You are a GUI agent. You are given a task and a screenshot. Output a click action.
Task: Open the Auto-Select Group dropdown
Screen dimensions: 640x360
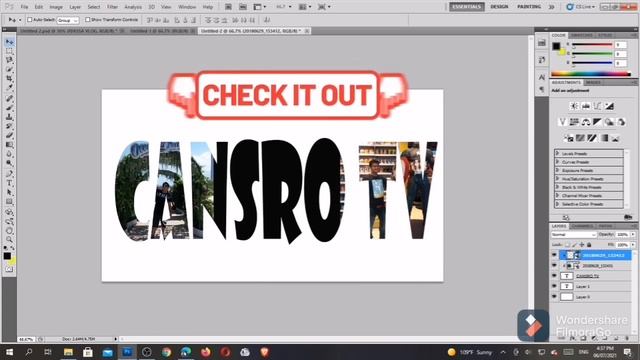(x=68, y=20)
